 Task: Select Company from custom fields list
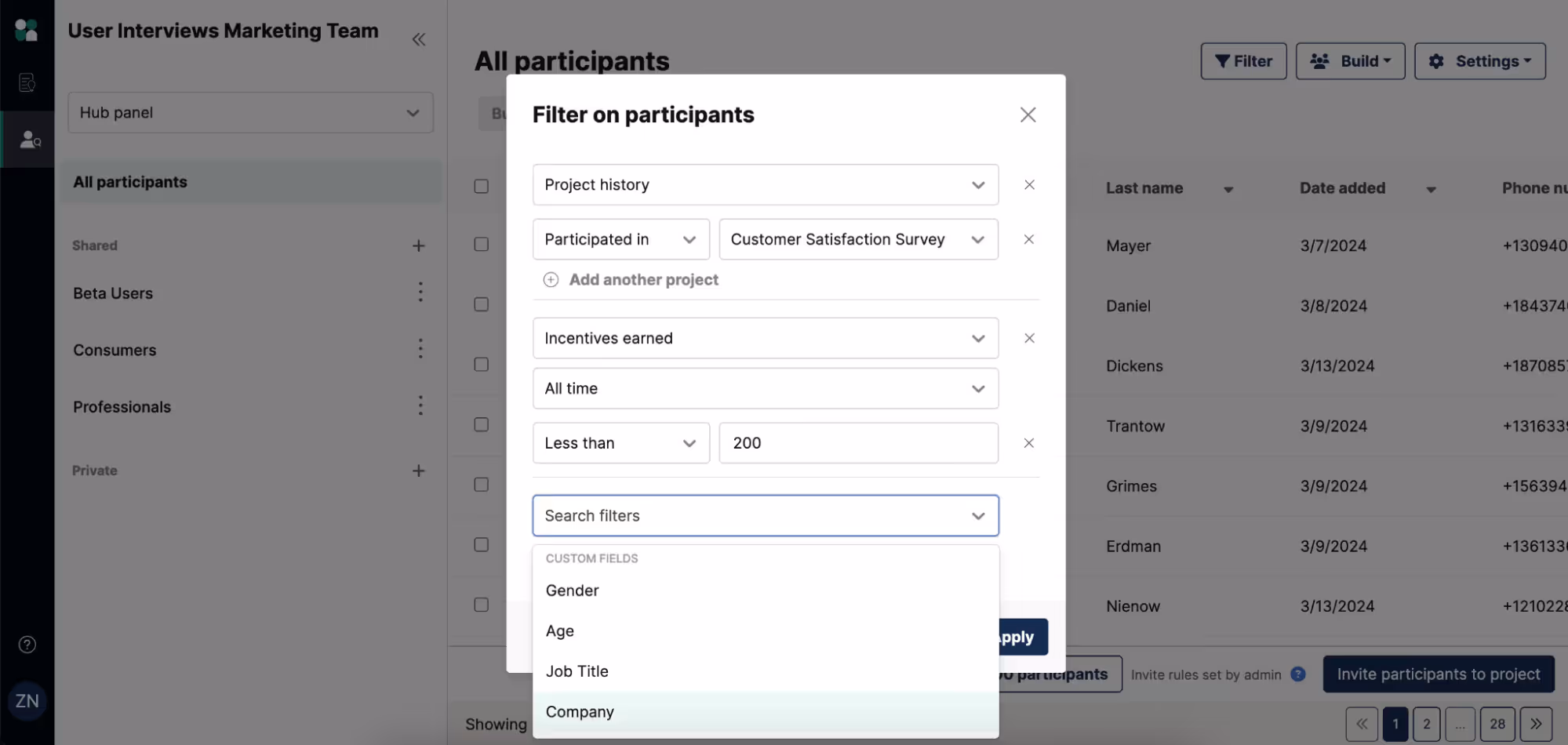[x=580, y=711]
